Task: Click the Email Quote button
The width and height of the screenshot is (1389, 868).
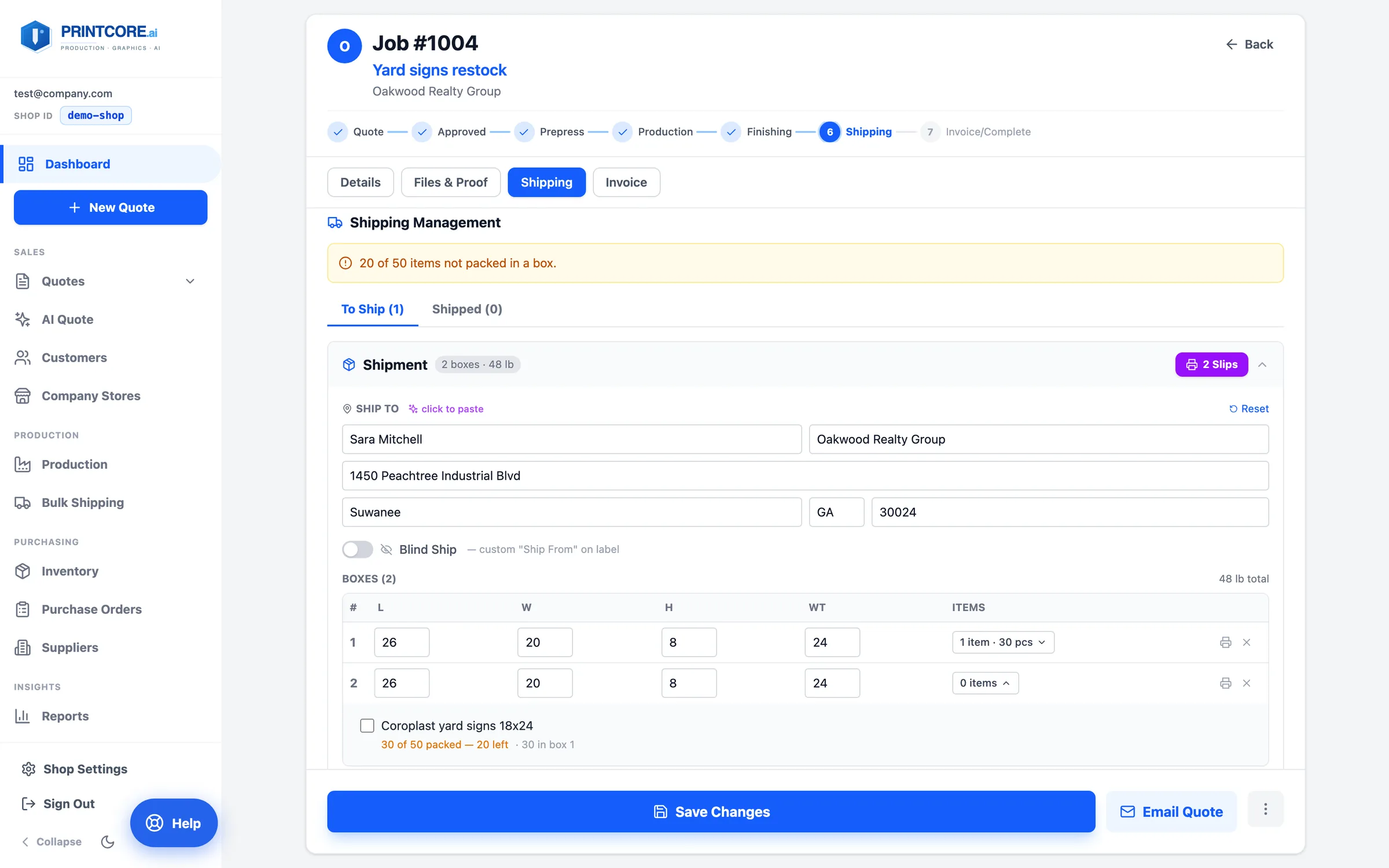Action: tap(1171, 811)
